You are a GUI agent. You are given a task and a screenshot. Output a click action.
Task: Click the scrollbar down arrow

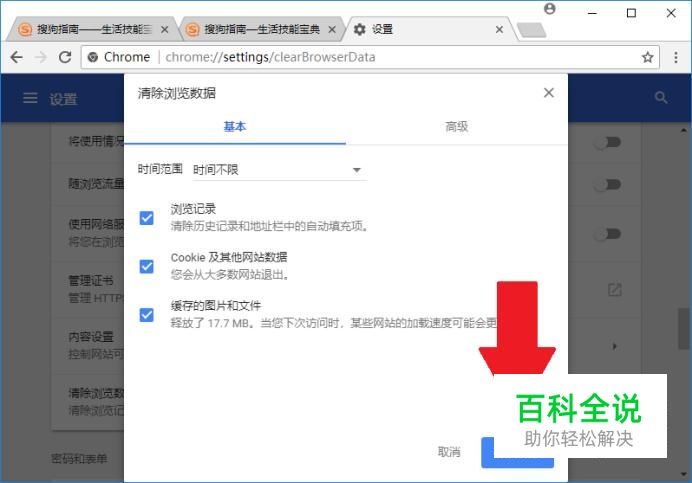[683, 474]
